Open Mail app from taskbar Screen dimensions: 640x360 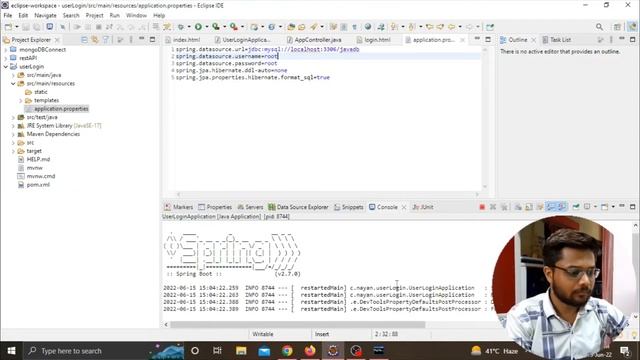click(x=264, y=351)
